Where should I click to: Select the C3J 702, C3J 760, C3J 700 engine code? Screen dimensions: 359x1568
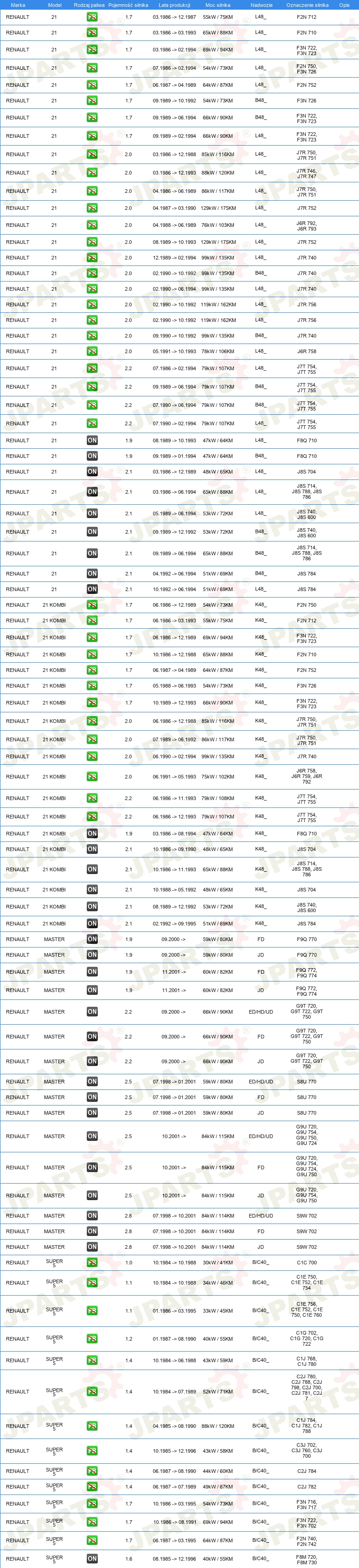click(x=307, y=1450)
